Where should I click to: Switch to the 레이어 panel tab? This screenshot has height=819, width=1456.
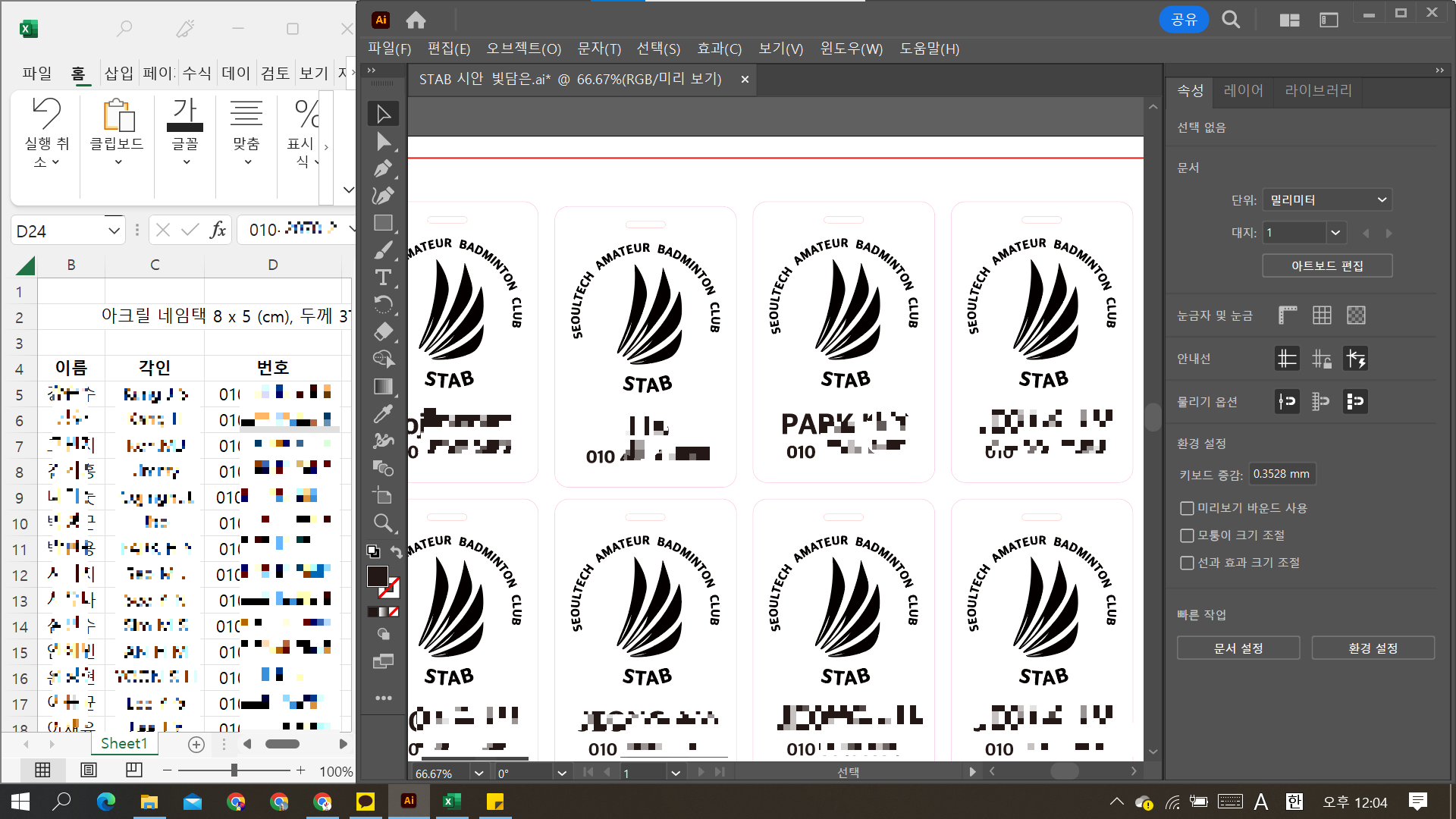1243,90
